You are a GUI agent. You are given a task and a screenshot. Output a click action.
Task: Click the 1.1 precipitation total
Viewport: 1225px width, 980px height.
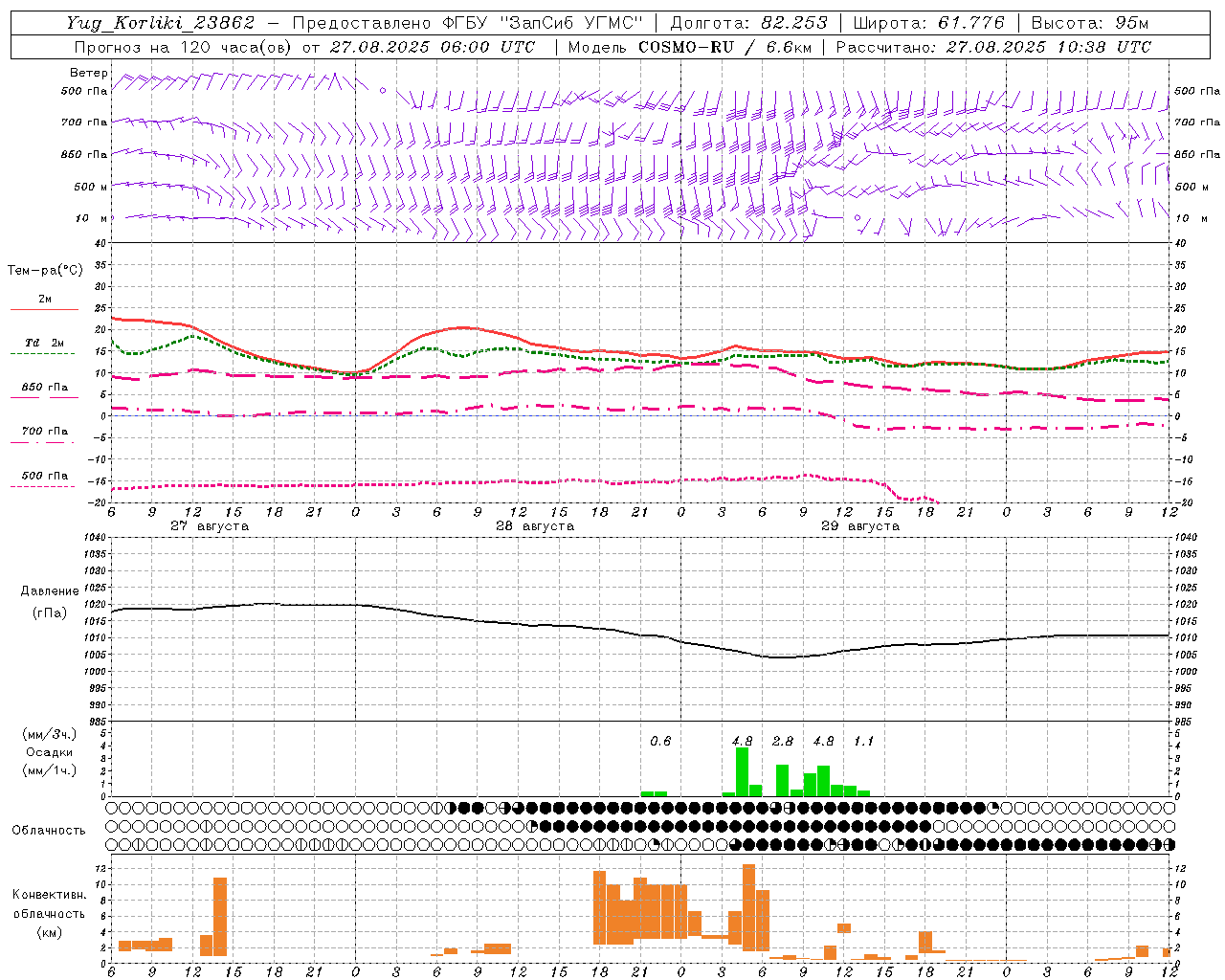[863, 741]
